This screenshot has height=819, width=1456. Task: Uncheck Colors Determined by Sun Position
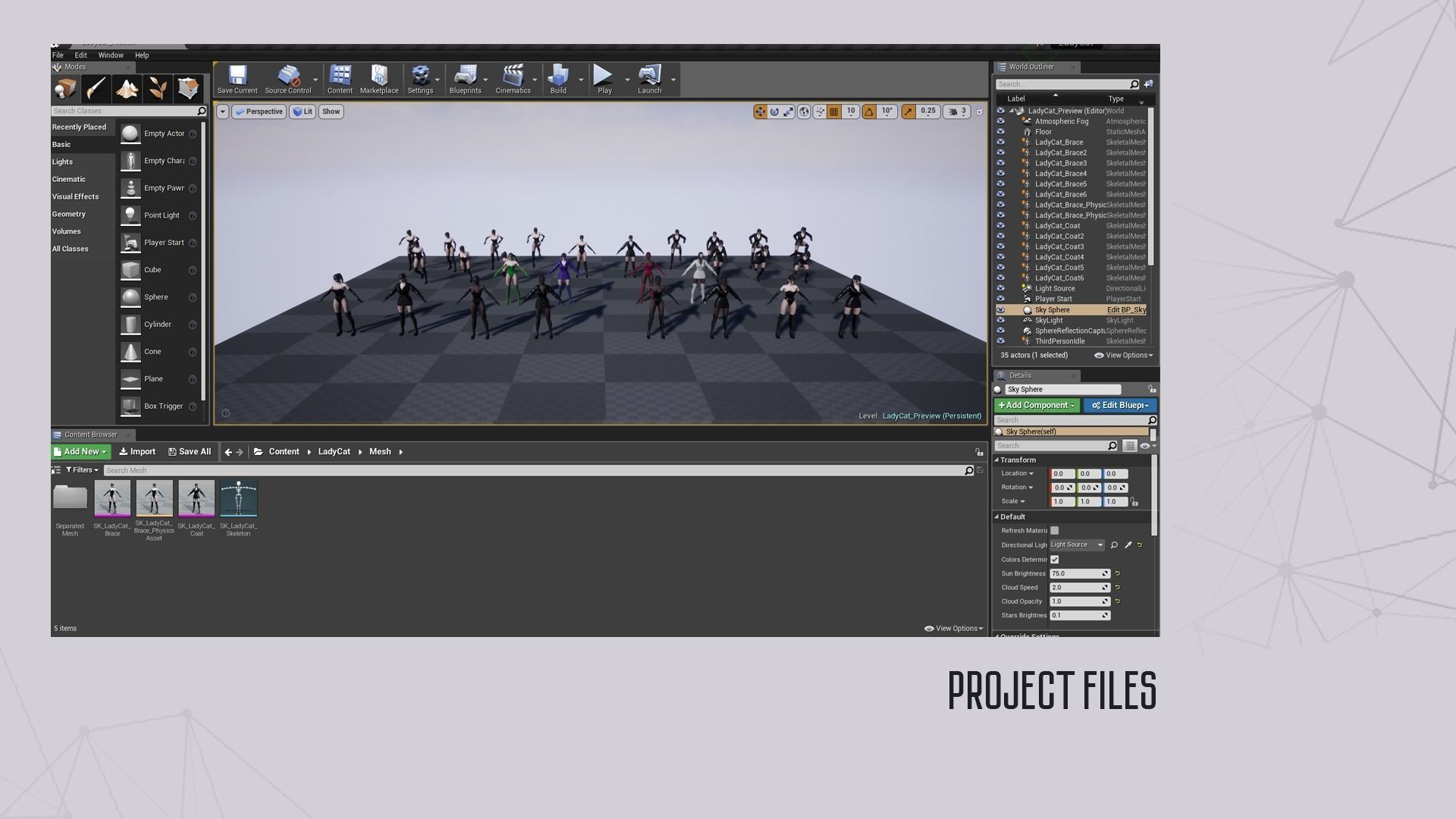click(x=1054, y=560)
